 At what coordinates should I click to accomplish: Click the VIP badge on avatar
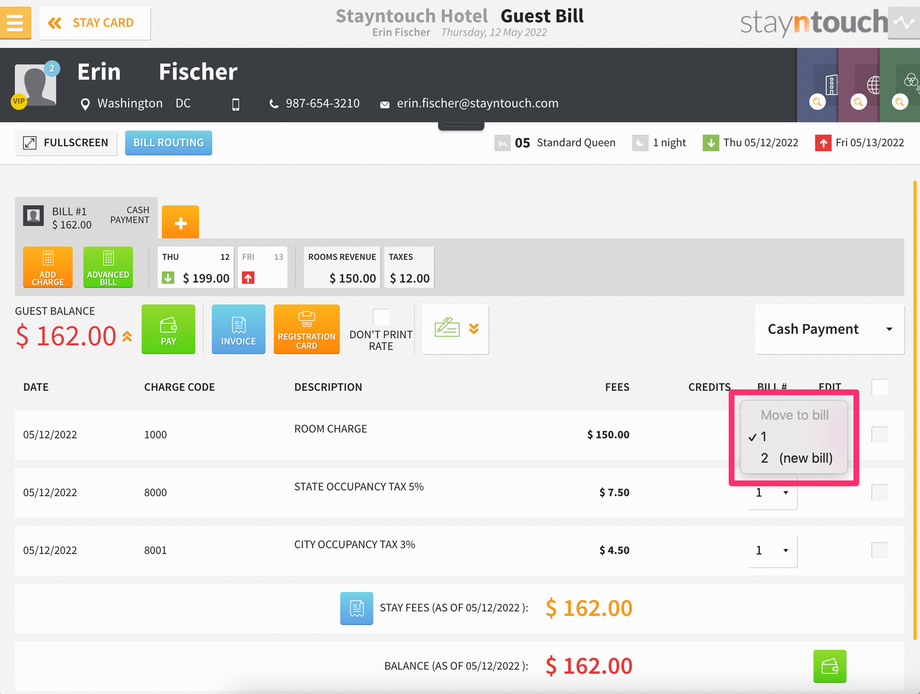tap(19, 101)
